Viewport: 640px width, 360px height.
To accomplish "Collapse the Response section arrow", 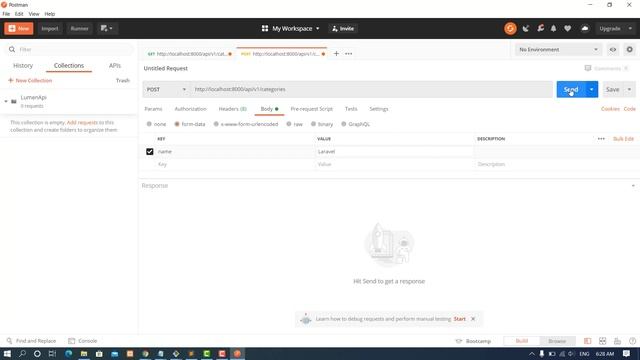I will point(633,186).
